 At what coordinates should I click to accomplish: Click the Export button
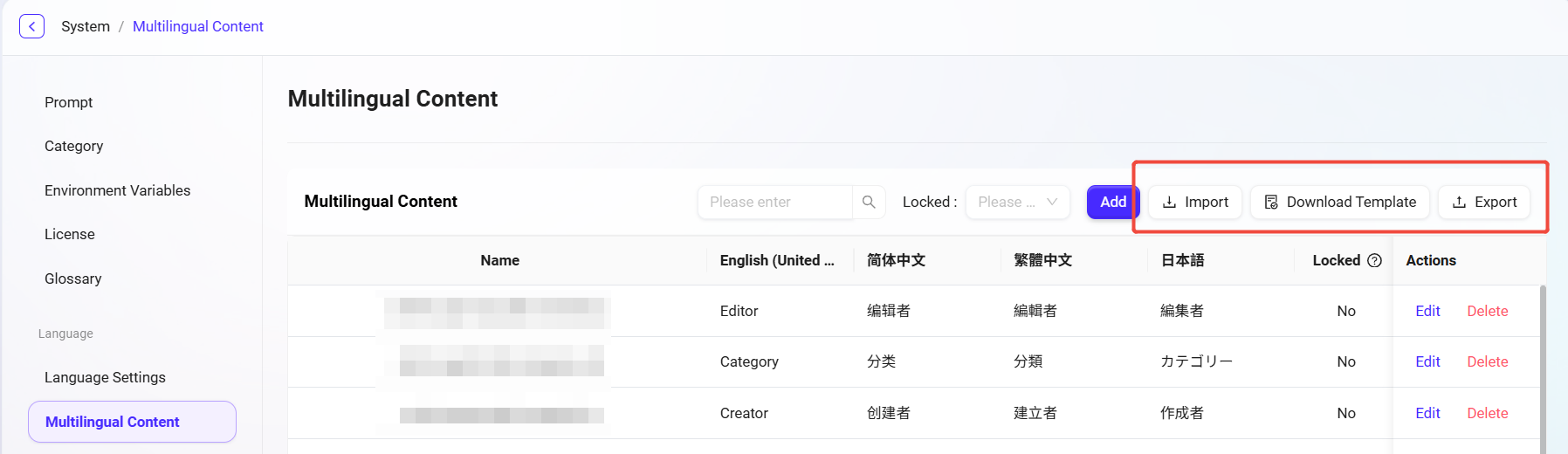[1484, 202]
